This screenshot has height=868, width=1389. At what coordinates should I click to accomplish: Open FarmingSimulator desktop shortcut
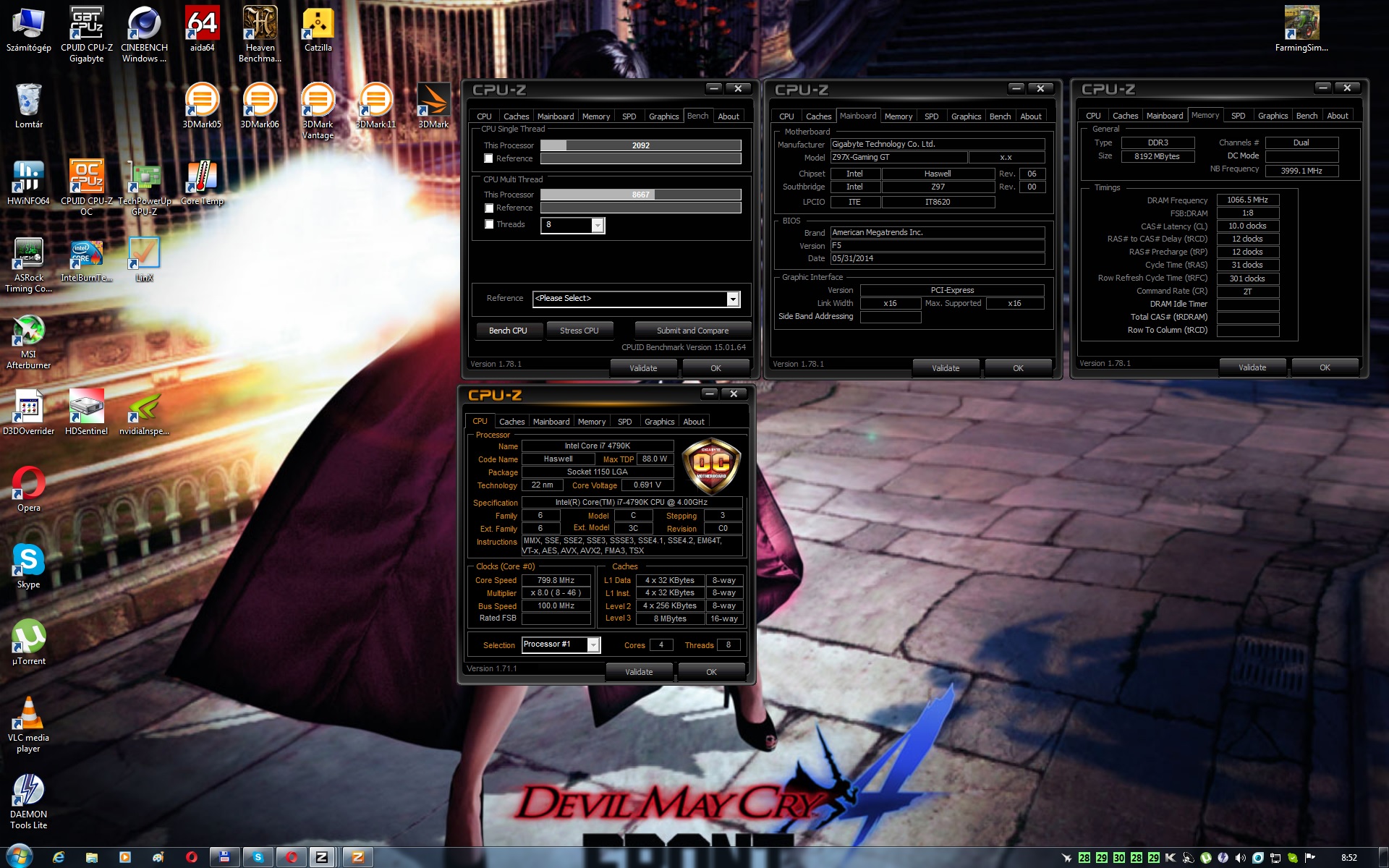pyautogui.click(x=1301, y=29)
